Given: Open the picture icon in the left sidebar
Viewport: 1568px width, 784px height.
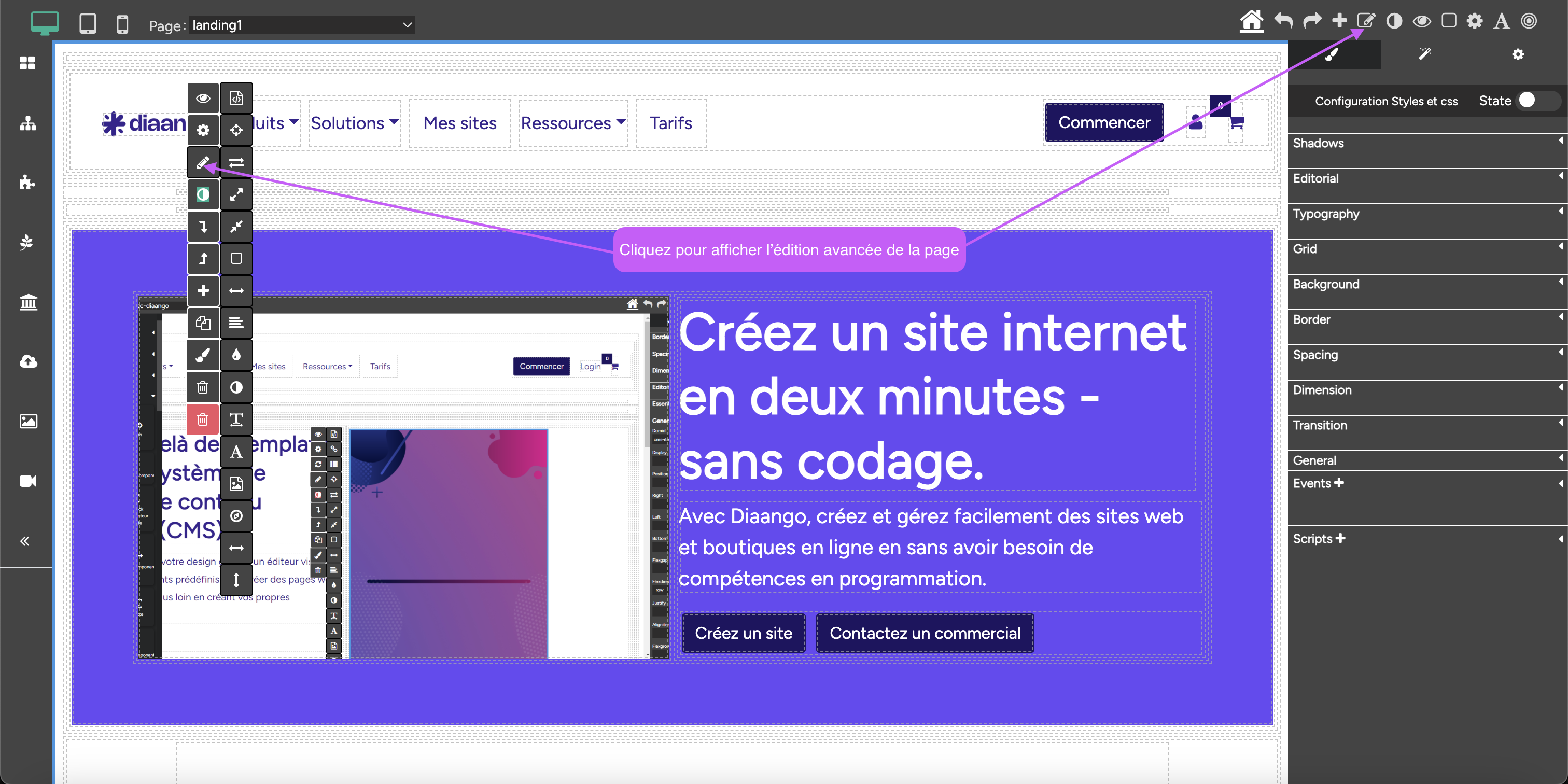Looking at the screenshot, I should click(x=28, y=421).
